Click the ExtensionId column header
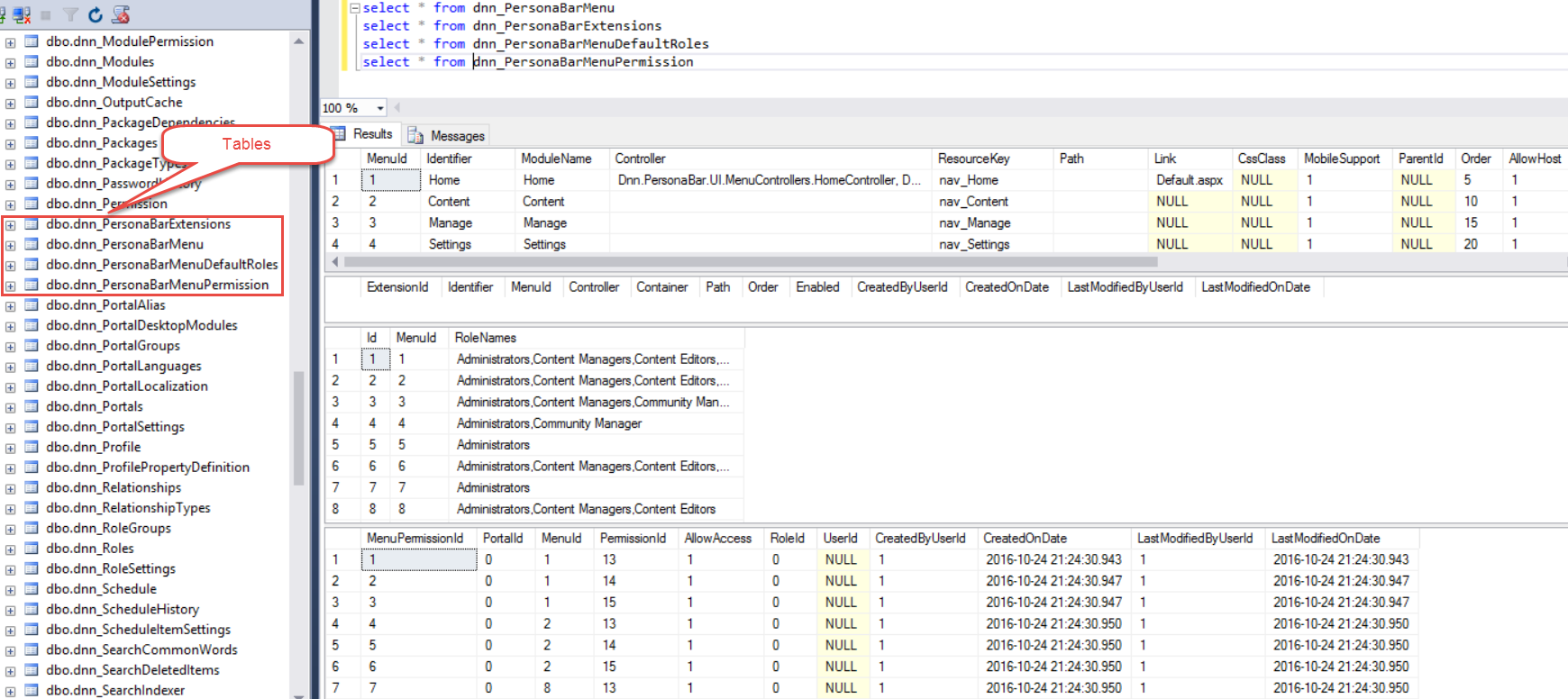 400,287
